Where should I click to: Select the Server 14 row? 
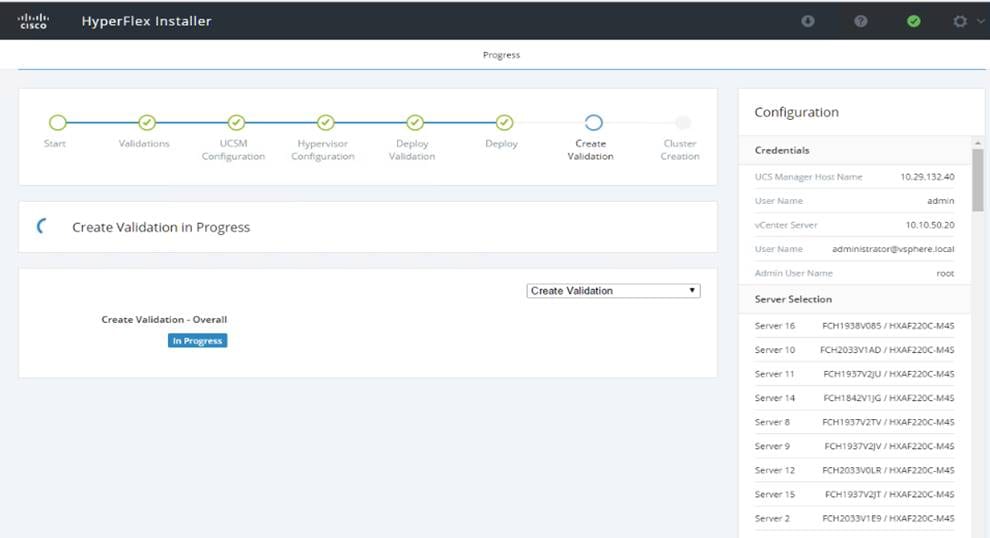tap(854, 398)
